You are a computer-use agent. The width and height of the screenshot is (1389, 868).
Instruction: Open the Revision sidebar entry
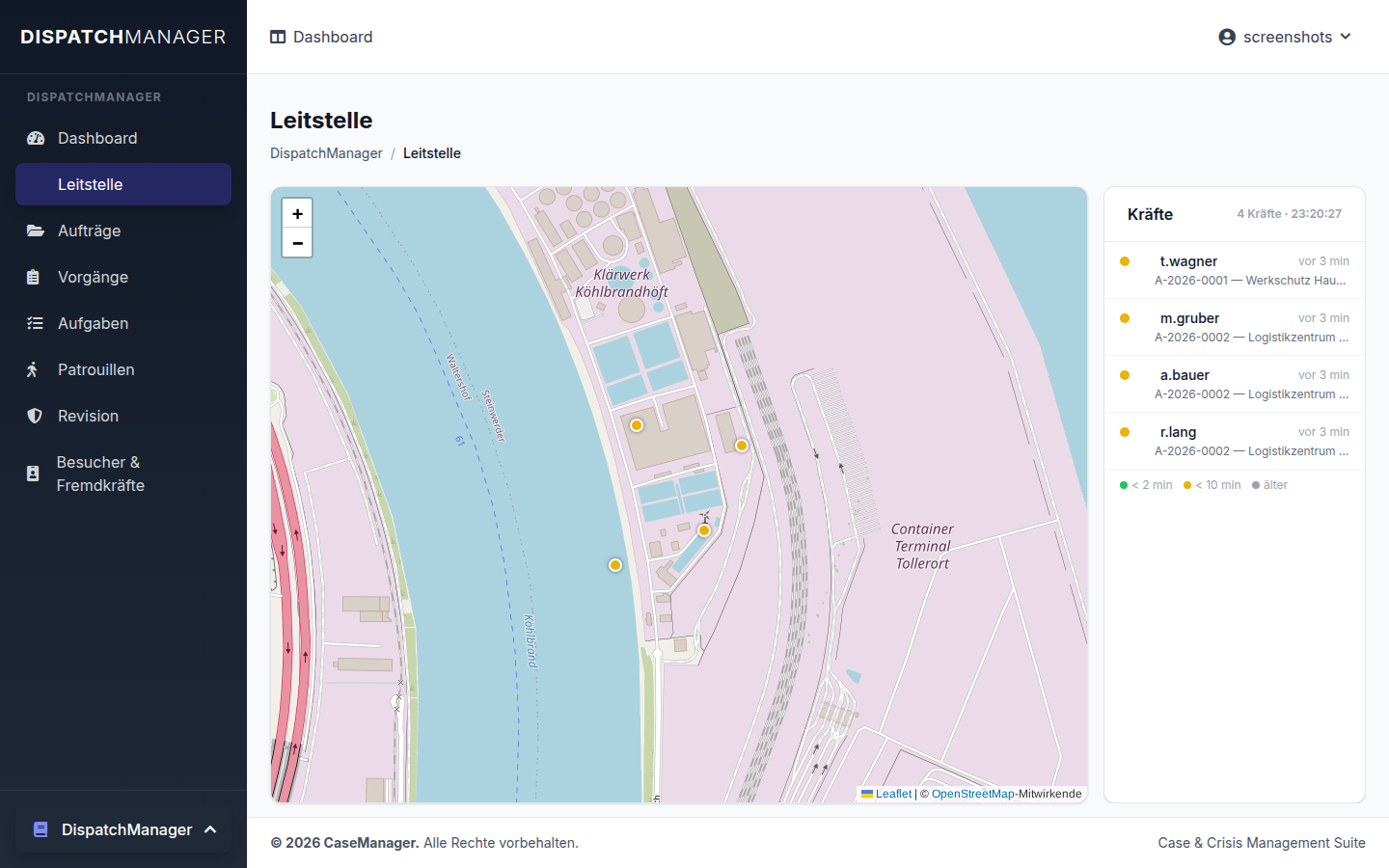click(x=123, y=416)
